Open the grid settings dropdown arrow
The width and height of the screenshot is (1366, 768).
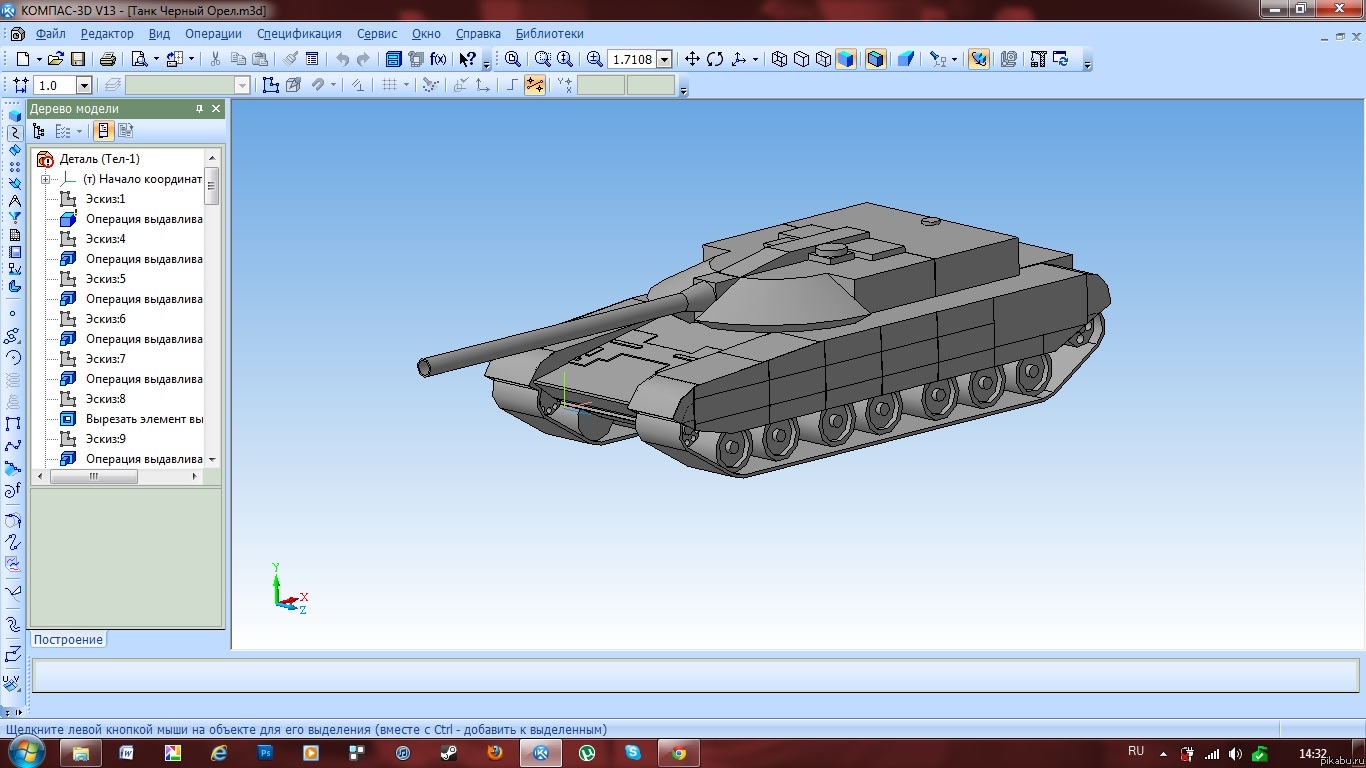[x=406, y=85]
